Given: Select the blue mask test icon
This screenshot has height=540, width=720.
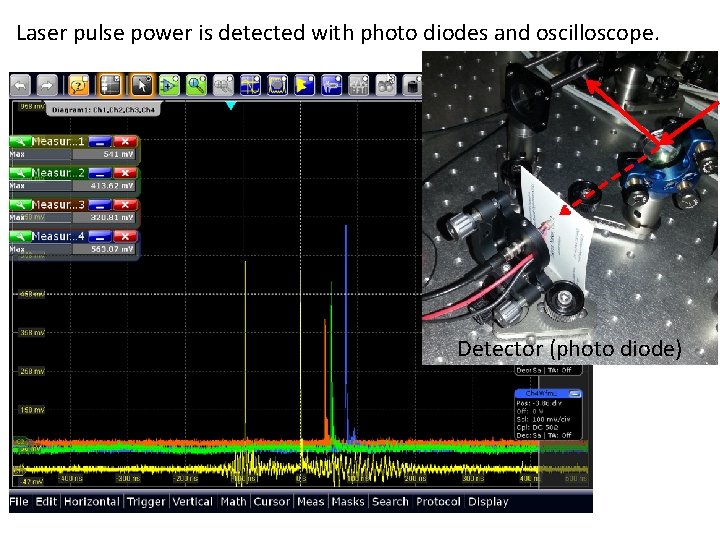Looking at the screenshot, I should (x=277, y=85).
